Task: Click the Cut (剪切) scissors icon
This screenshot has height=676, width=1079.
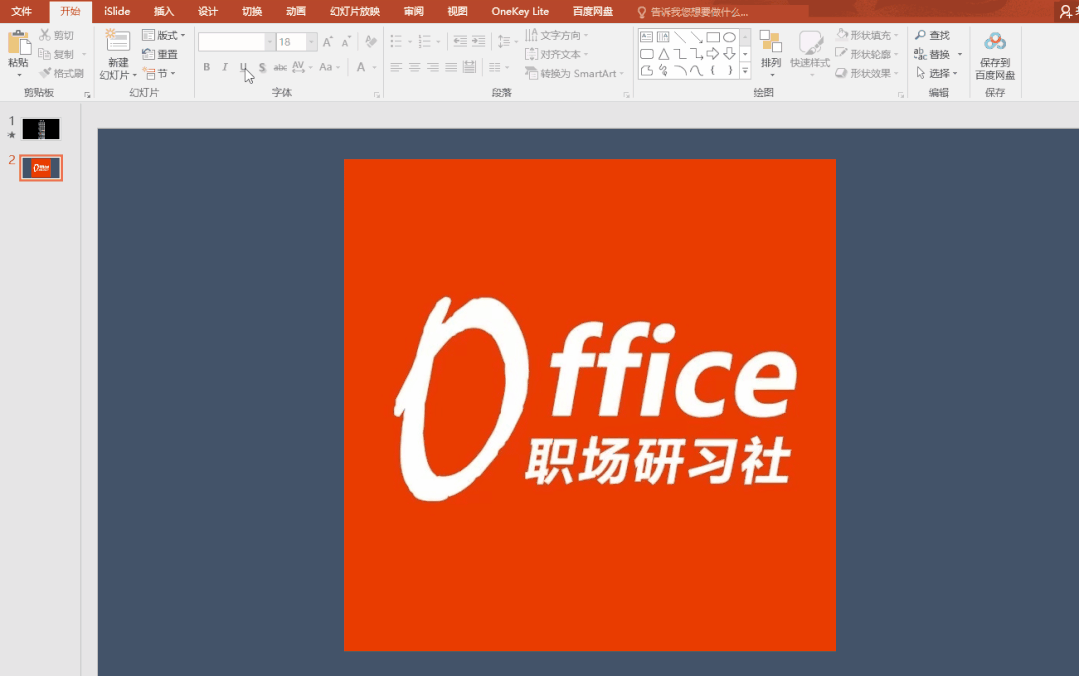Action: click(45, 34)
